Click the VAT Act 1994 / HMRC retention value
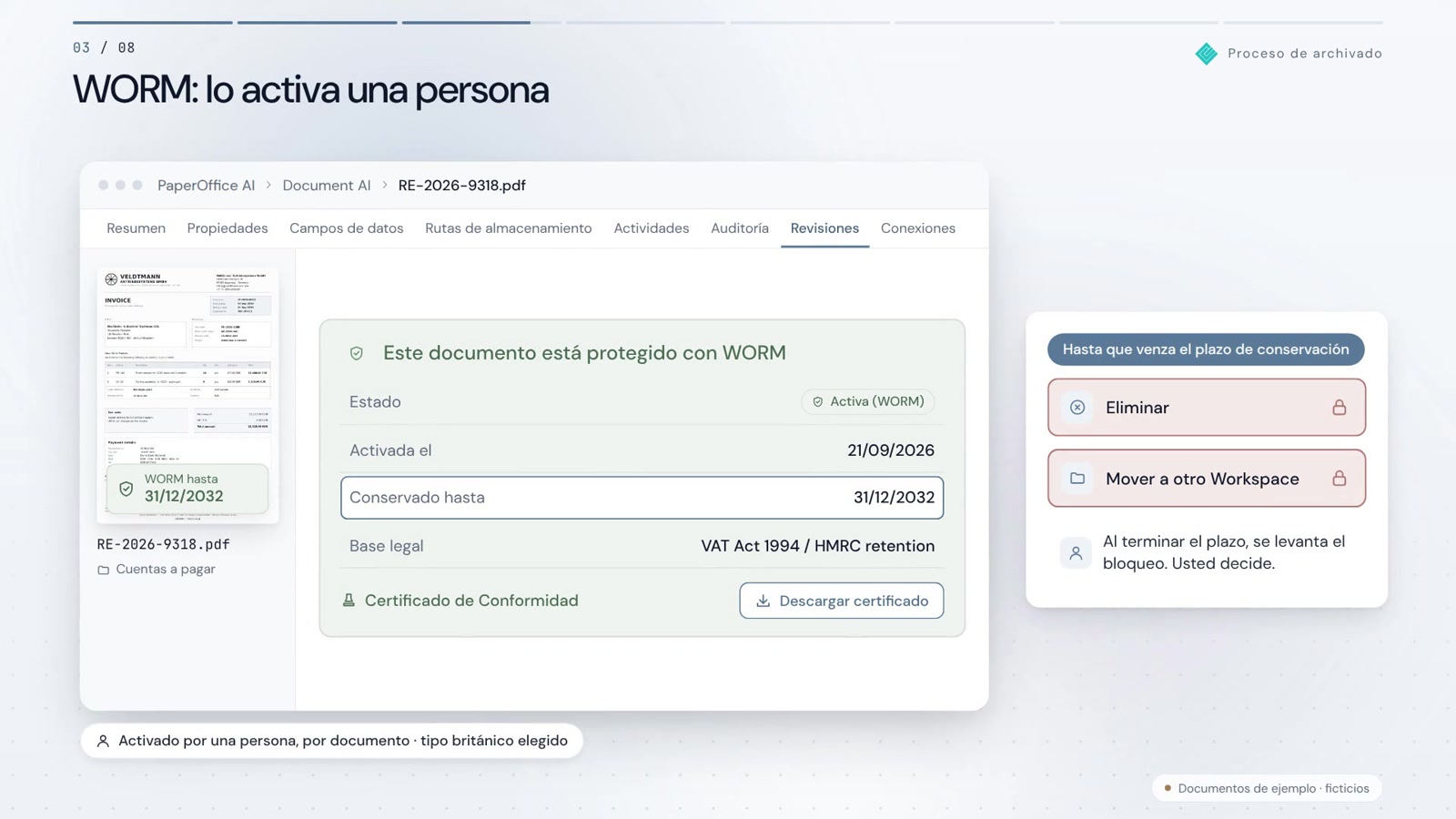 (818, 546)
